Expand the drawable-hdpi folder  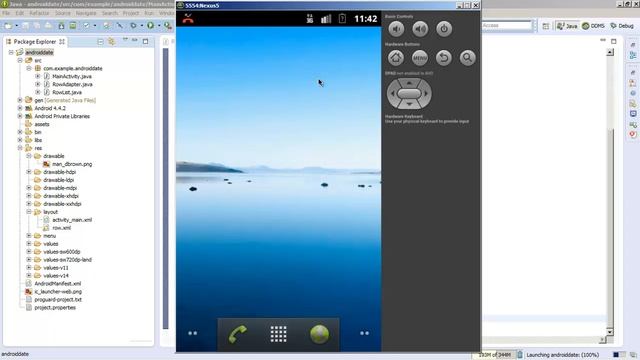click(29, 172)
